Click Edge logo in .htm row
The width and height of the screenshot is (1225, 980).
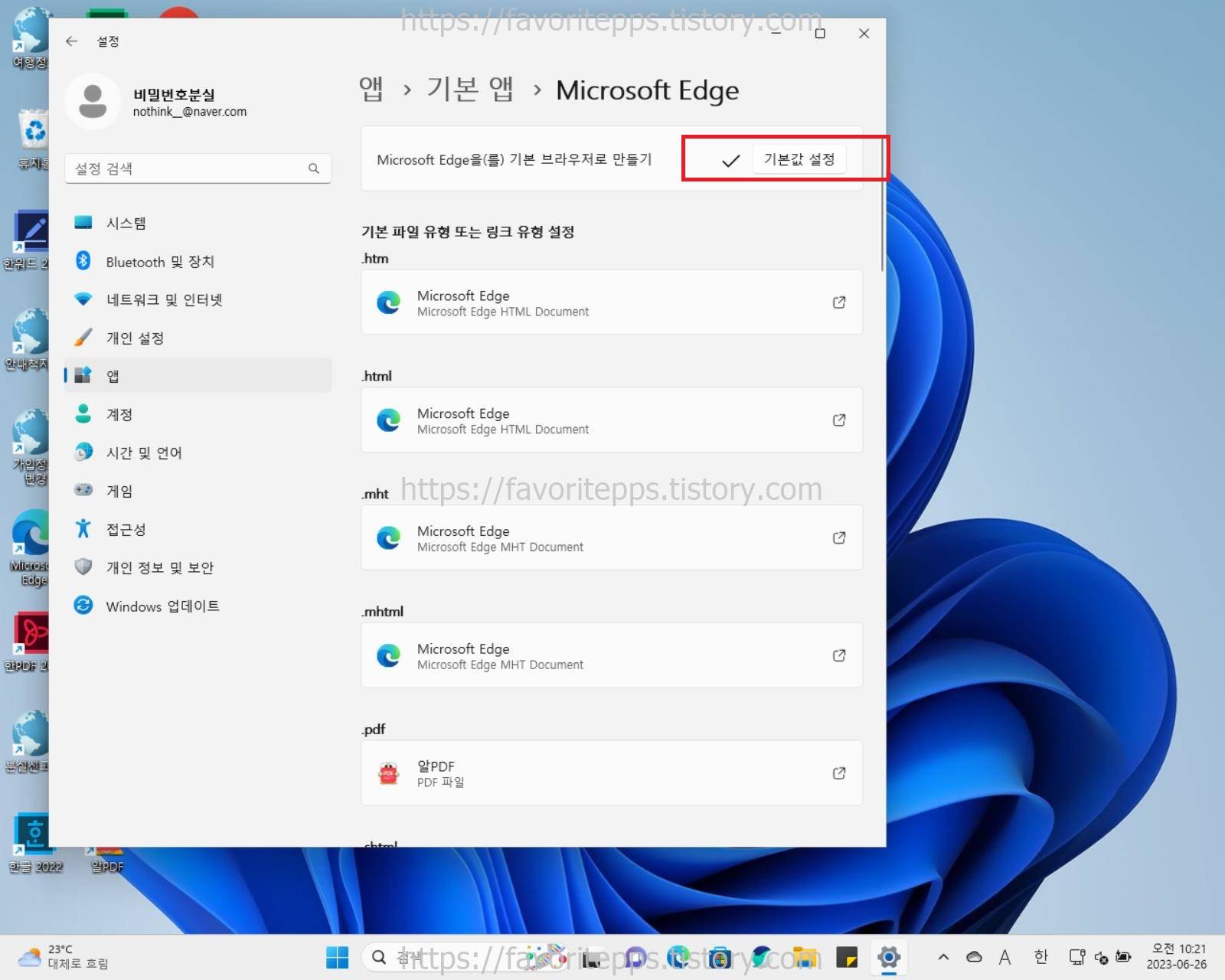[389, 302]
